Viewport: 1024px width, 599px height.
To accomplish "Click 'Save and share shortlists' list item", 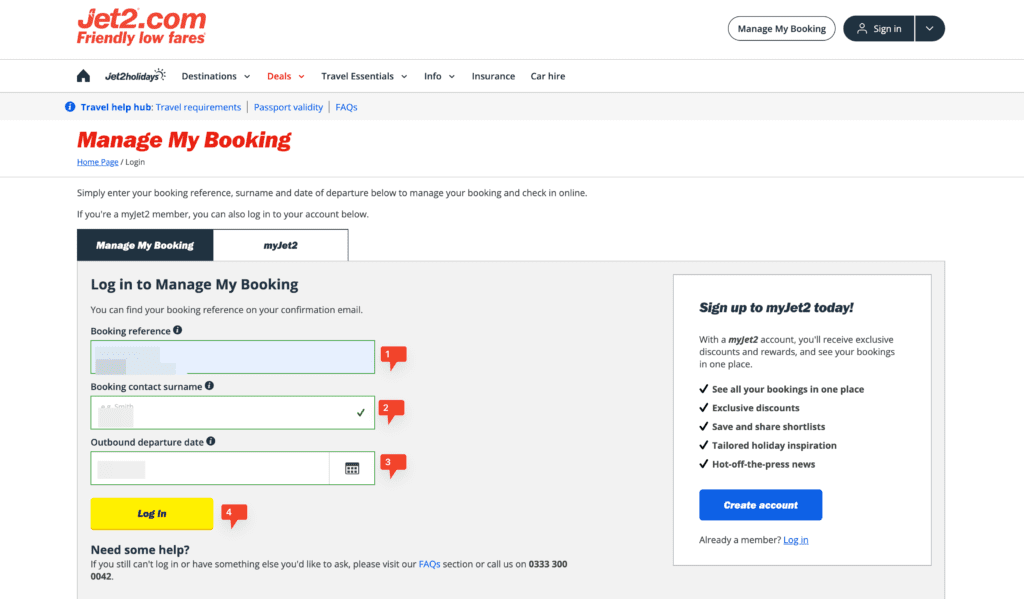I will coord(769,427).
